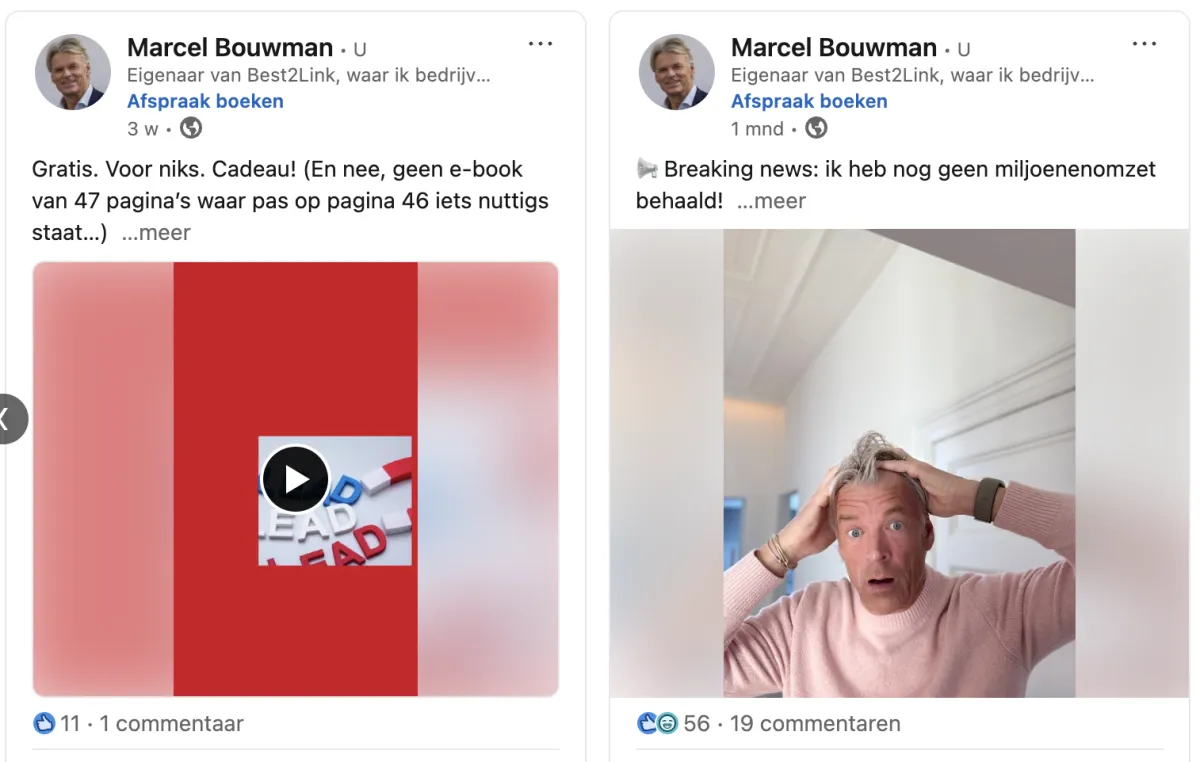This screenshot has width=1200, height=762.
Task: Open the three-dot menu on the second post
Action: [x=1144, y=44]
